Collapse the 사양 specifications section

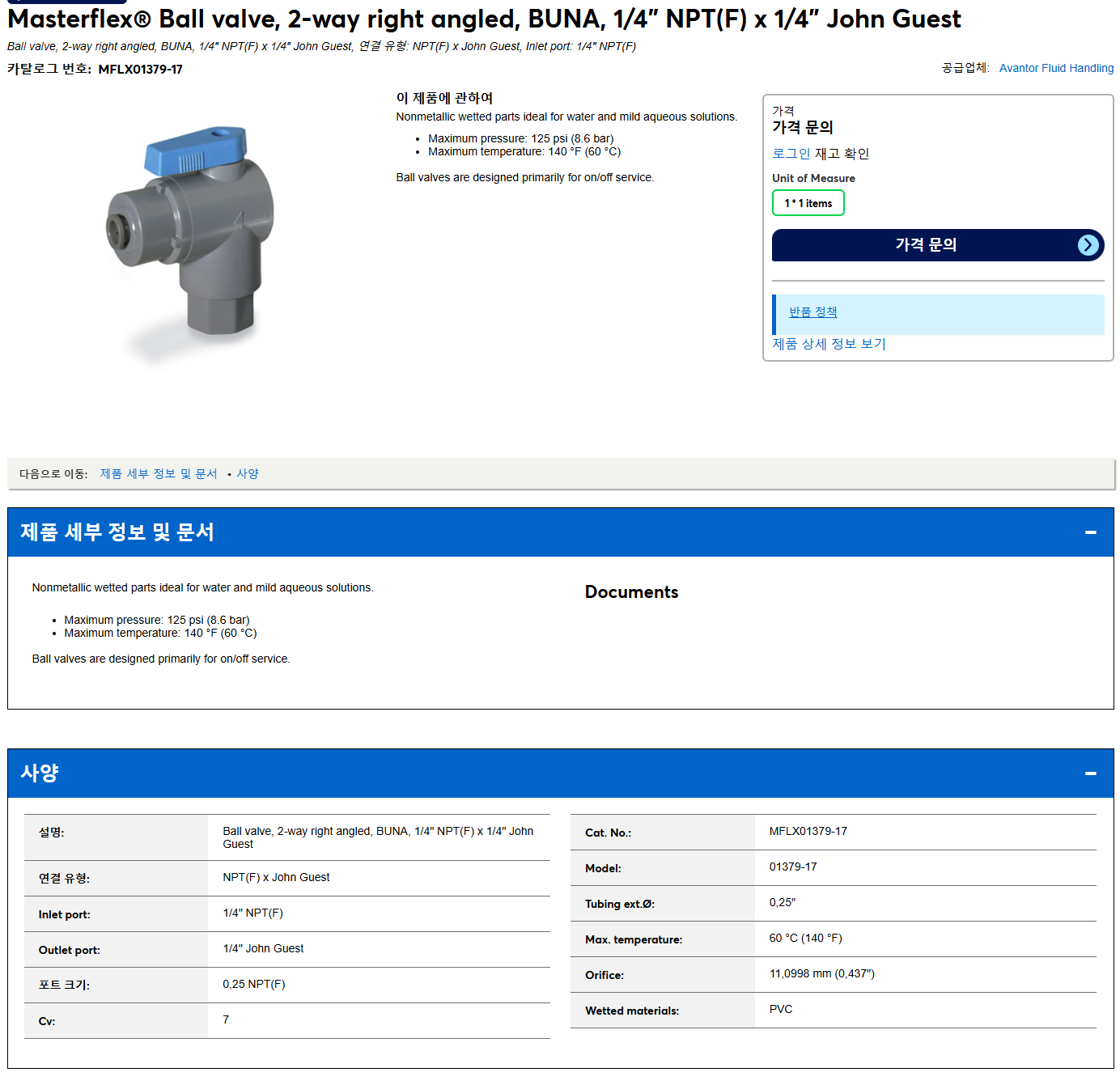click(x=1090, y=773)
